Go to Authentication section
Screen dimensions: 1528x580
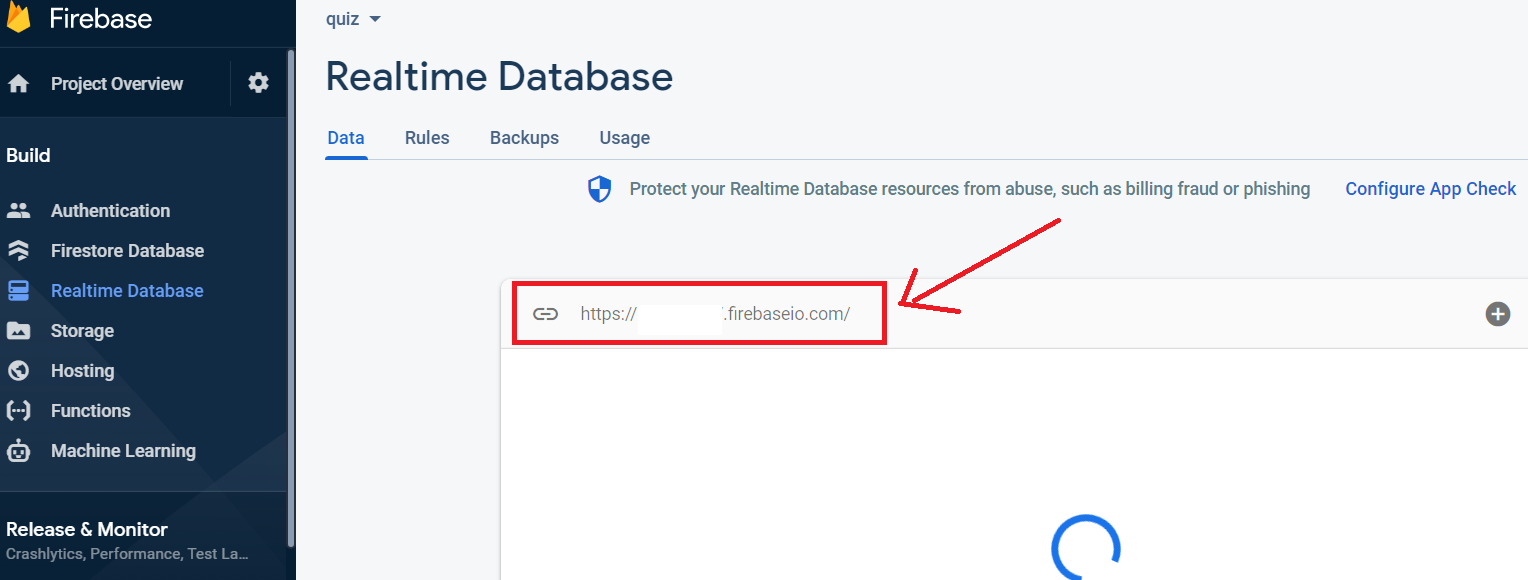point(110,211)
